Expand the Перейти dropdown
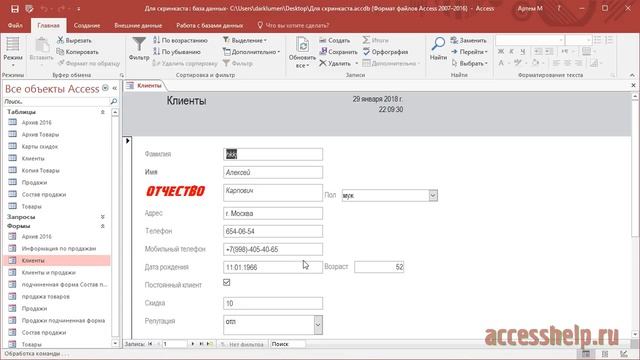The width and height of the screenshot is (640, 360). (469, 52)
